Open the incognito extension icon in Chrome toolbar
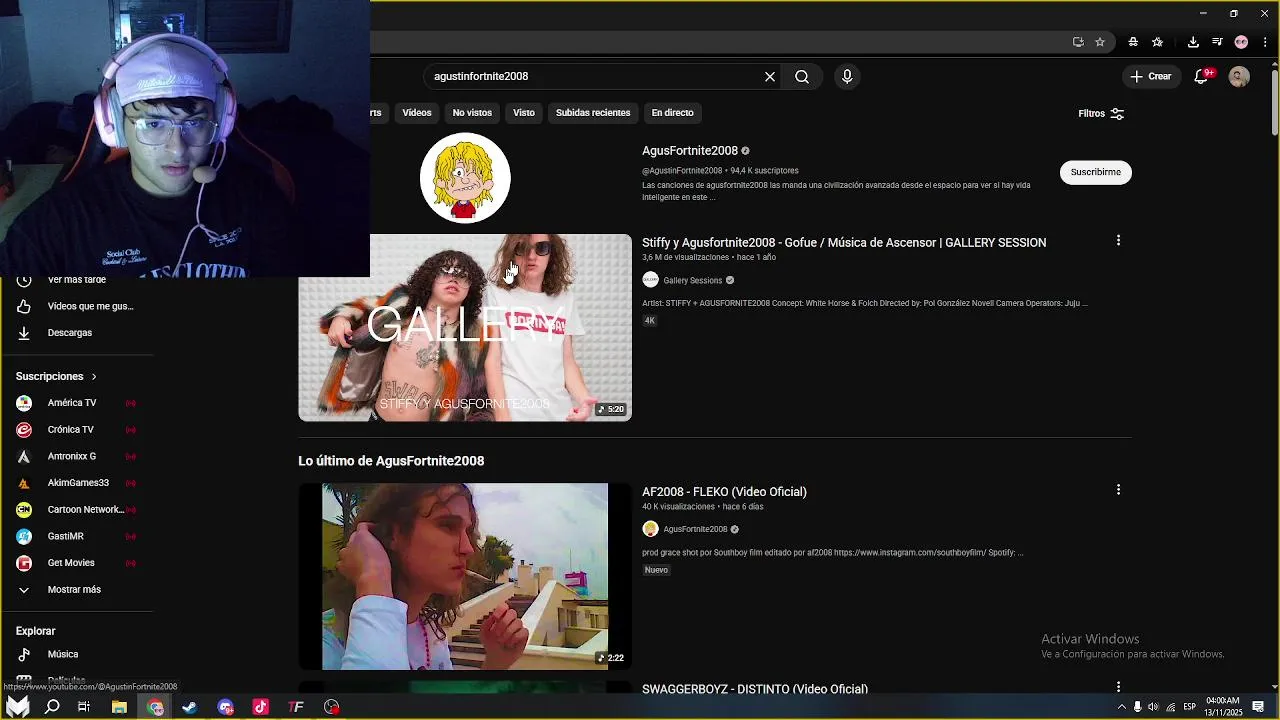Image resolution: width=1280 pixels, height=720 pixels. [x=1132, y=42]
